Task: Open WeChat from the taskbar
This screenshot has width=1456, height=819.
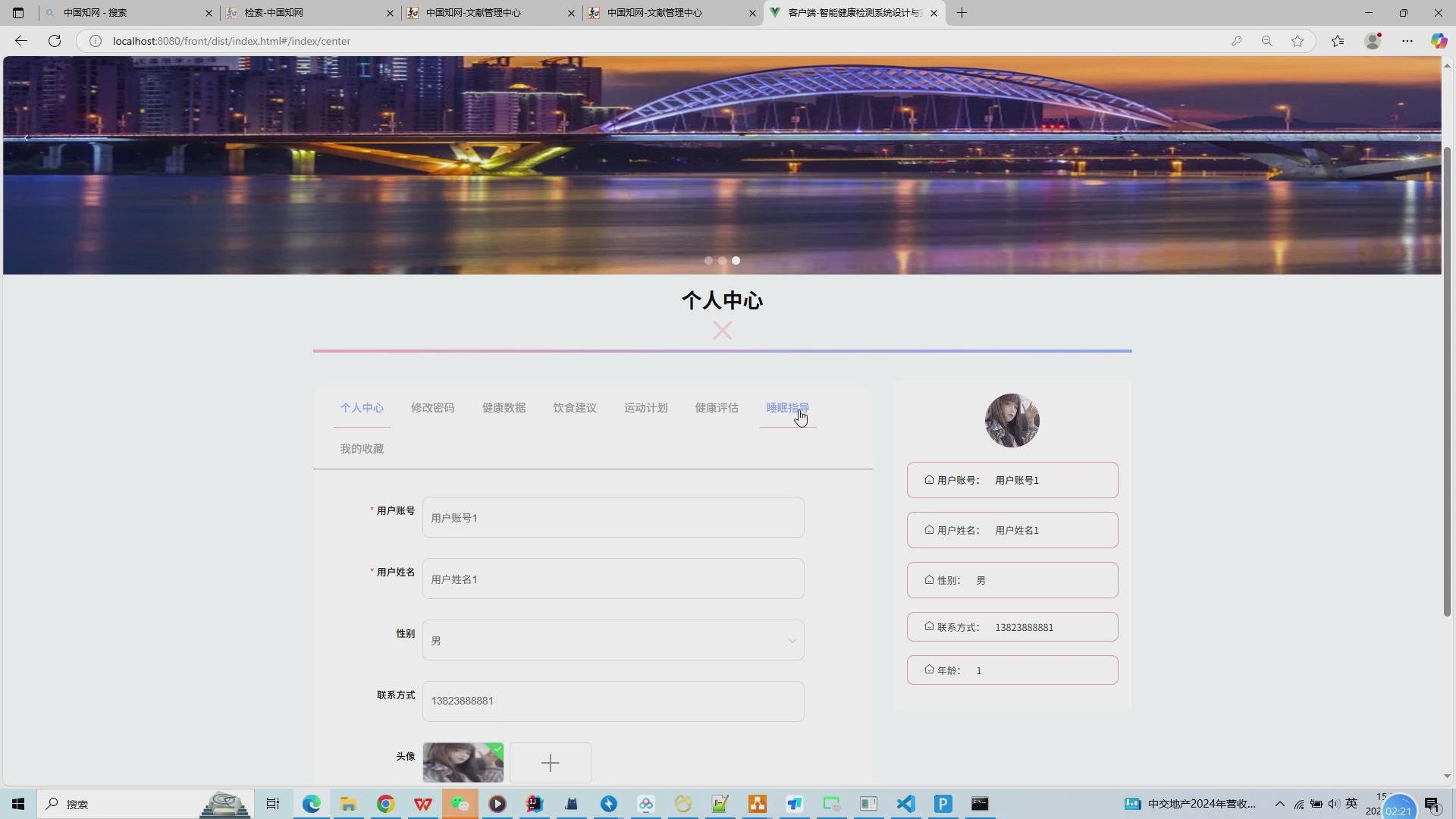Action: (x=460, y=804)
